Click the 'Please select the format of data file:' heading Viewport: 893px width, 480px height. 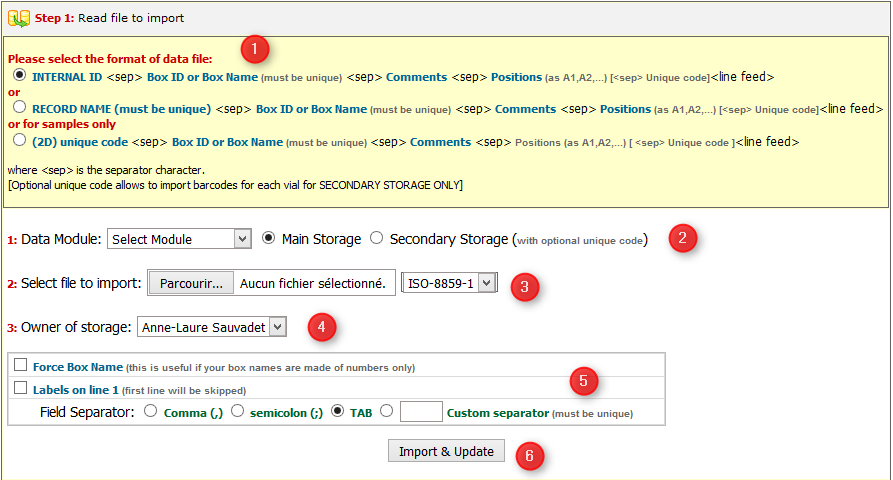click(110, 59)
